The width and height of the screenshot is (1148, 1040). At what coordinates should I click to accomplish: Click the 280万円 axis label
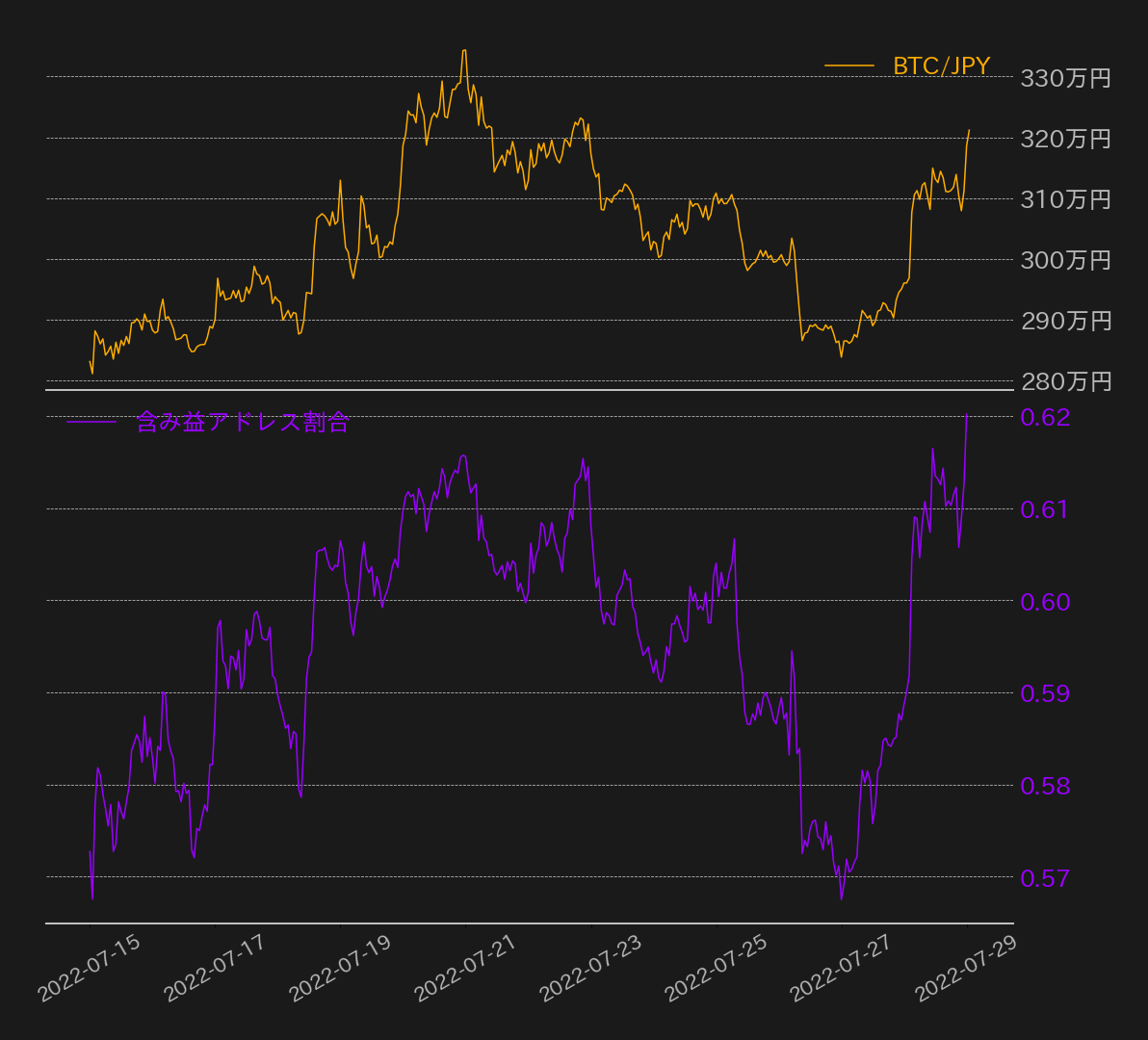coord(1066,382)
